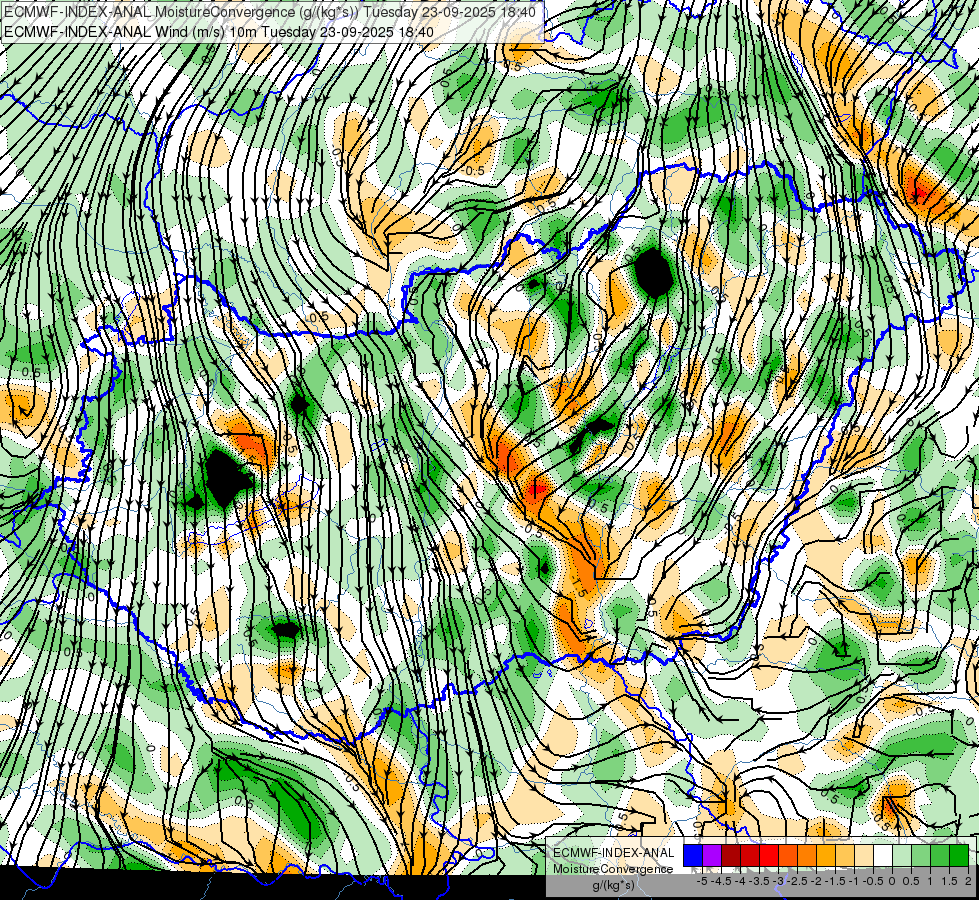Viewport: 979px width, 900px height.
Task: Click the ECMWF-INDEX-ANAL label in the legend
Action: [x=613, y=853]
